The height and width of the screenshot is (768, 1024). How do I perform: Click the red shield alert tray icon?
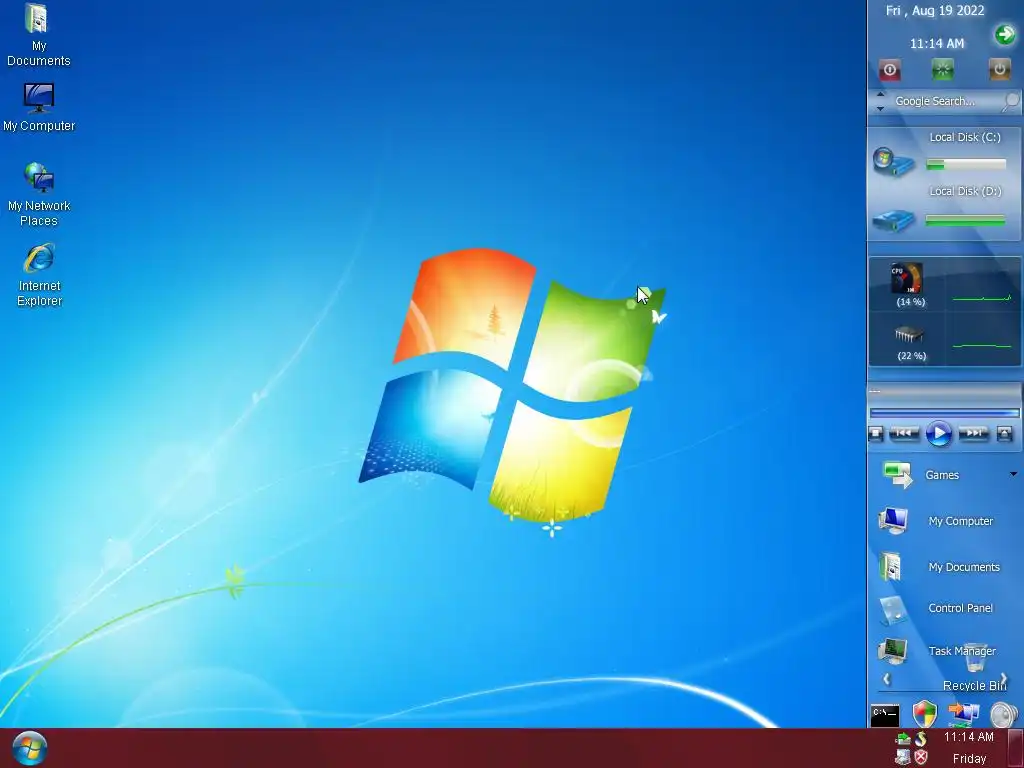coord(921,757)
